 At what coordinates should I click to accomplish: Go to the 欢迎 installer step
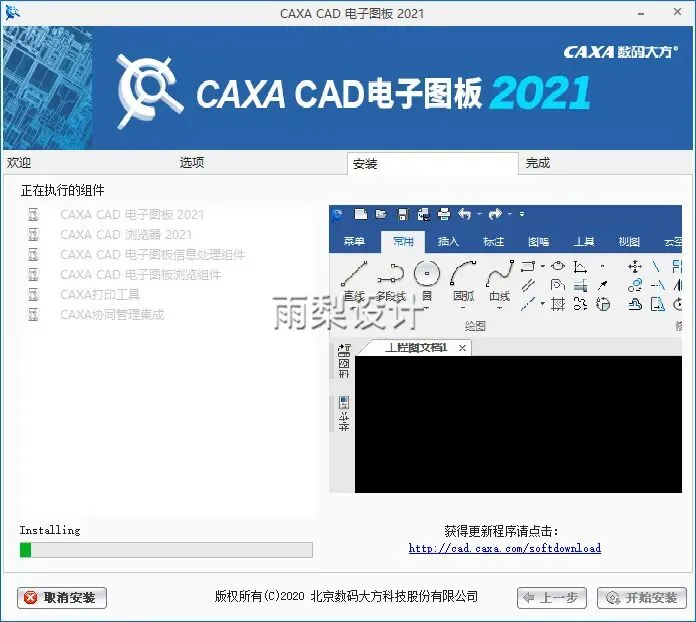coord(19,162)
